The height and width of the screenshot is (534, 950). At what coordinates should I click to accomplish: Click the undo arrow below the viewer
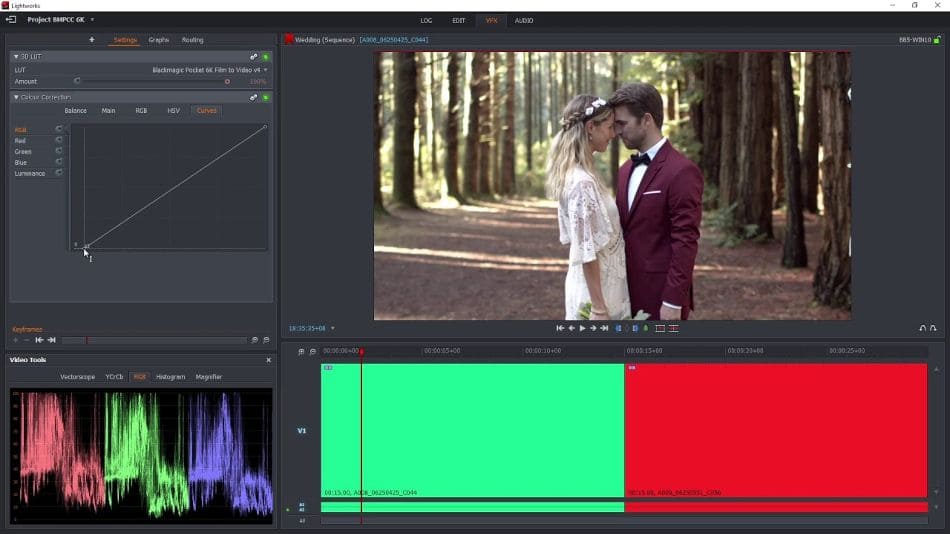pyautogui.click(x=923, y=328)
